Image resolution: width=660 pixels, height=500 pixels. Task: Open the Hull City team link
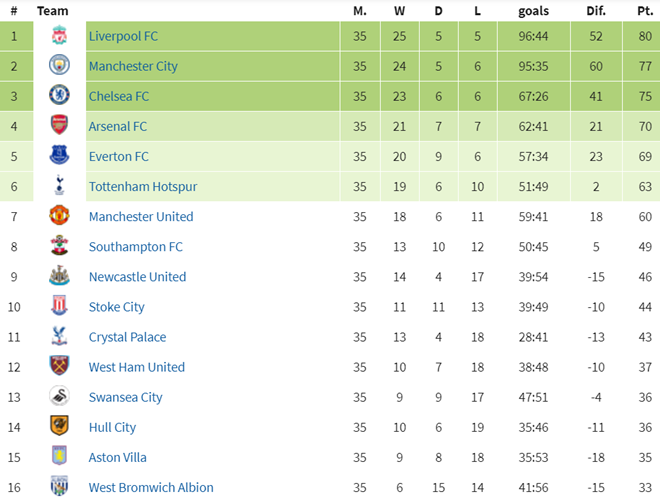112,427
